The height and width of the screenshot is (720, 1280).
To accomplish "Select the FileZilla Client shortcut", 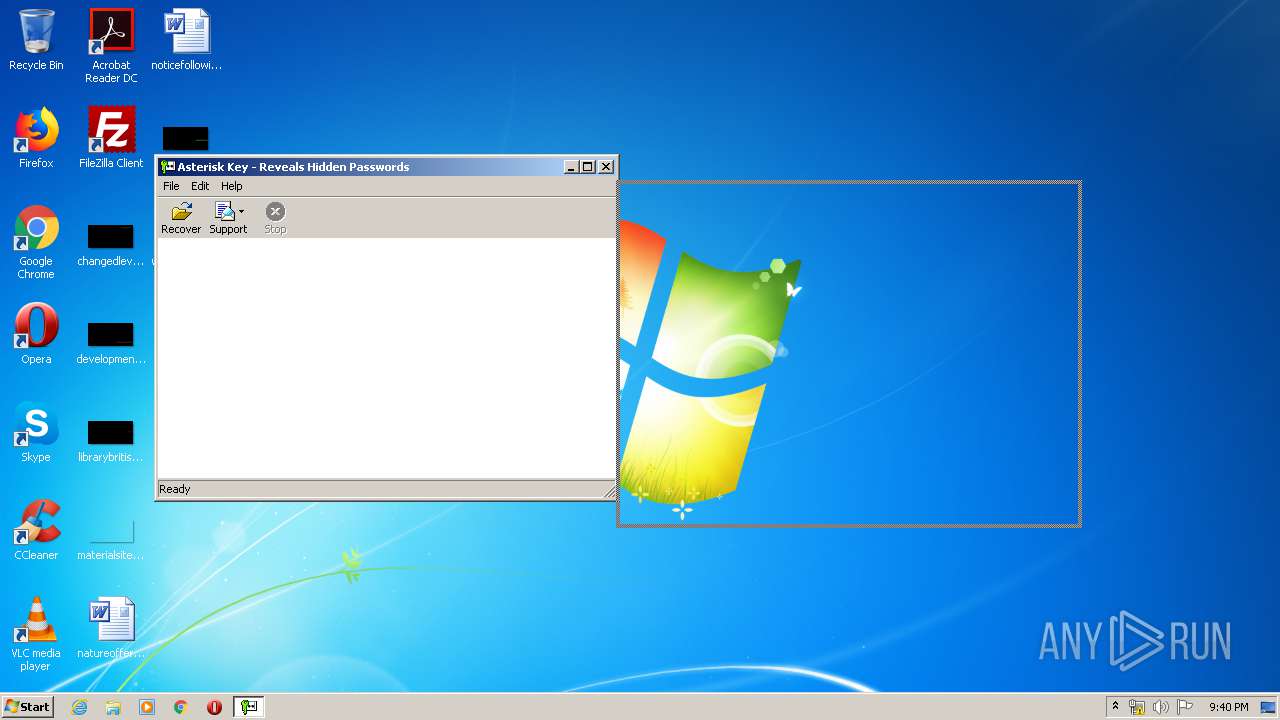I will pyautogui.click(x=111, y=138).
